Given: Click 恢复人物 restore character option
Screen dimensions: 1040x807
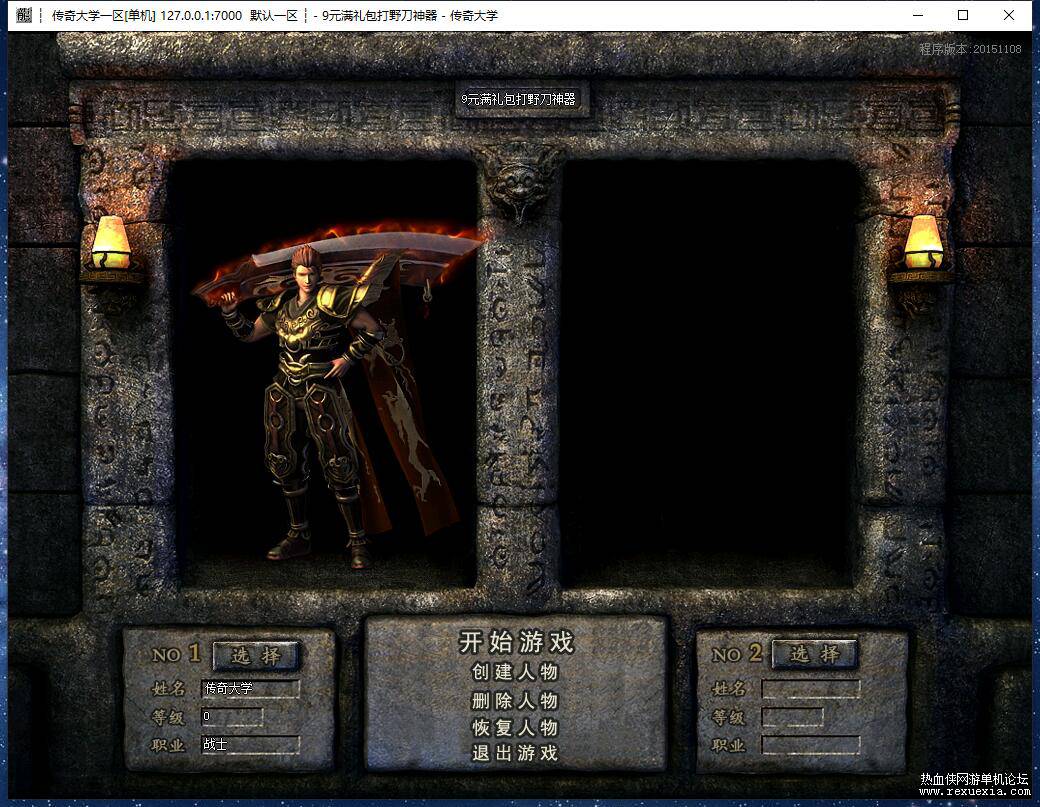Looking at the screenshot, I should (515, 727).
